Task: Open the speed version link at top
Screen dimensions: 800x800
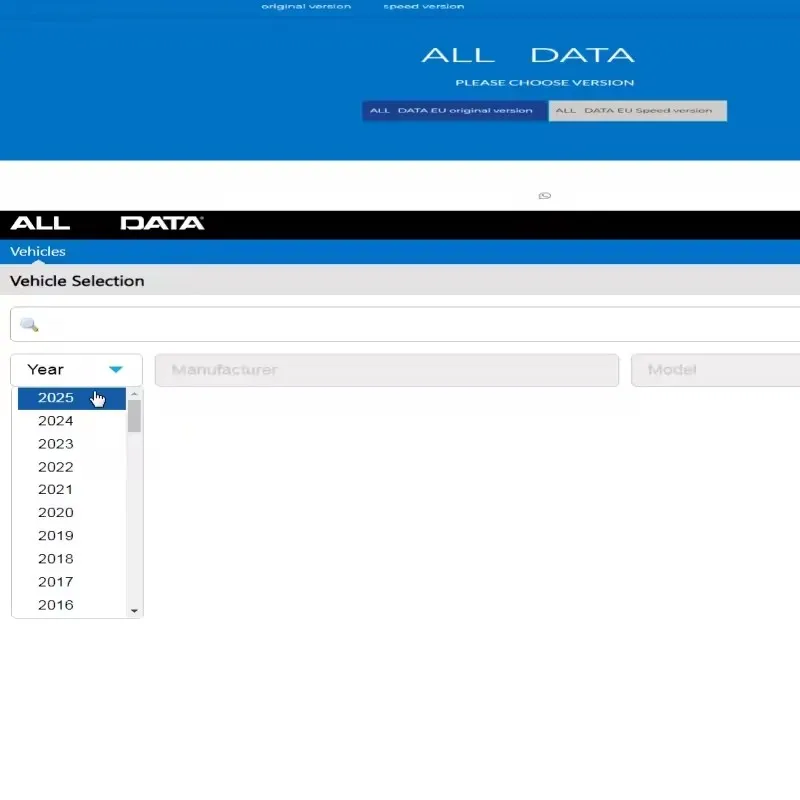Action: click(x=424, y=7)
